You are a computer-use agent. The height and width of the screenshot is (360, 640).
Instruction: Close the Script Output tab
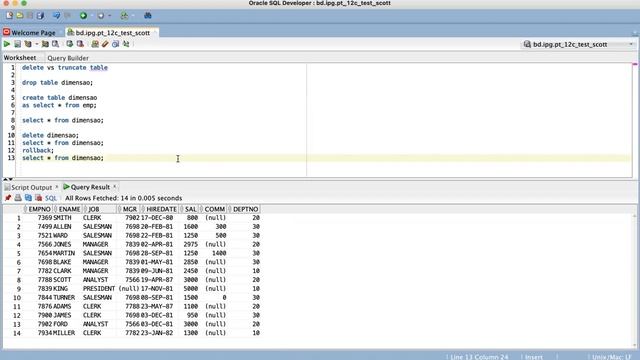click(57, 187)
